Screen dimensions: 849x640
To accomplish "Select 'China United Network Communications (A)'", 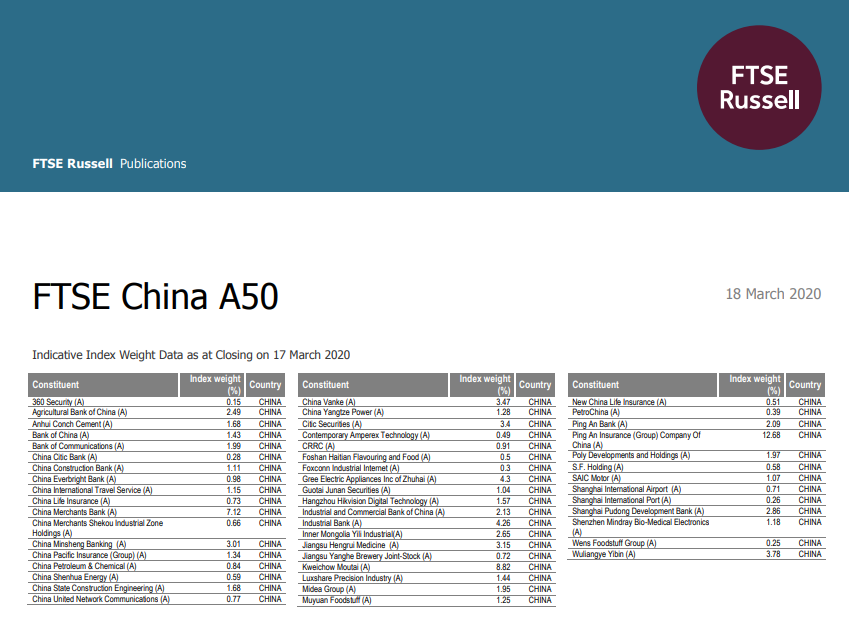I will [101, 599].
